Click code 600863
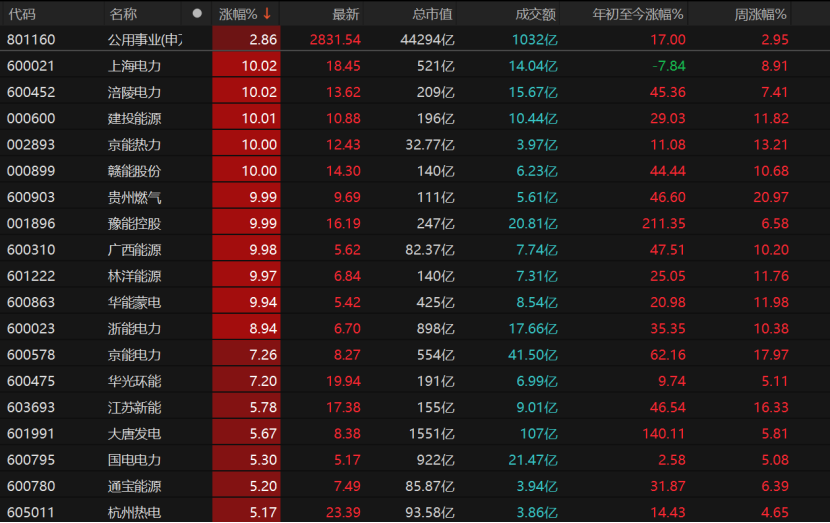This screenshot has width=830, height=523. tap(31, 302)
